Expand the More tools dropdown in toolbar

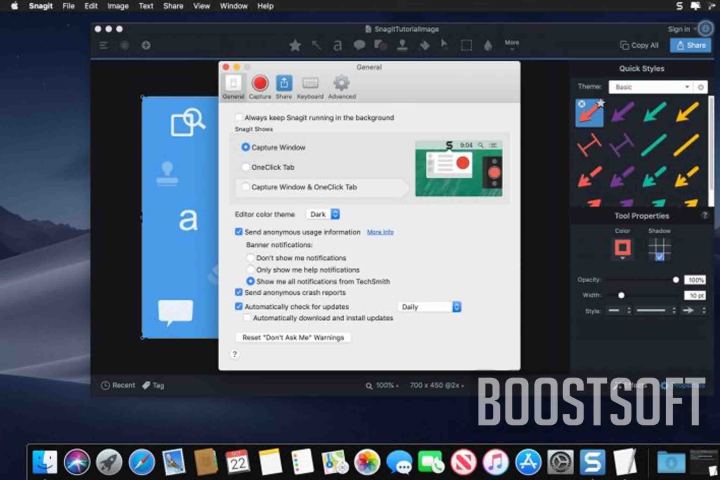pos(512,45)
